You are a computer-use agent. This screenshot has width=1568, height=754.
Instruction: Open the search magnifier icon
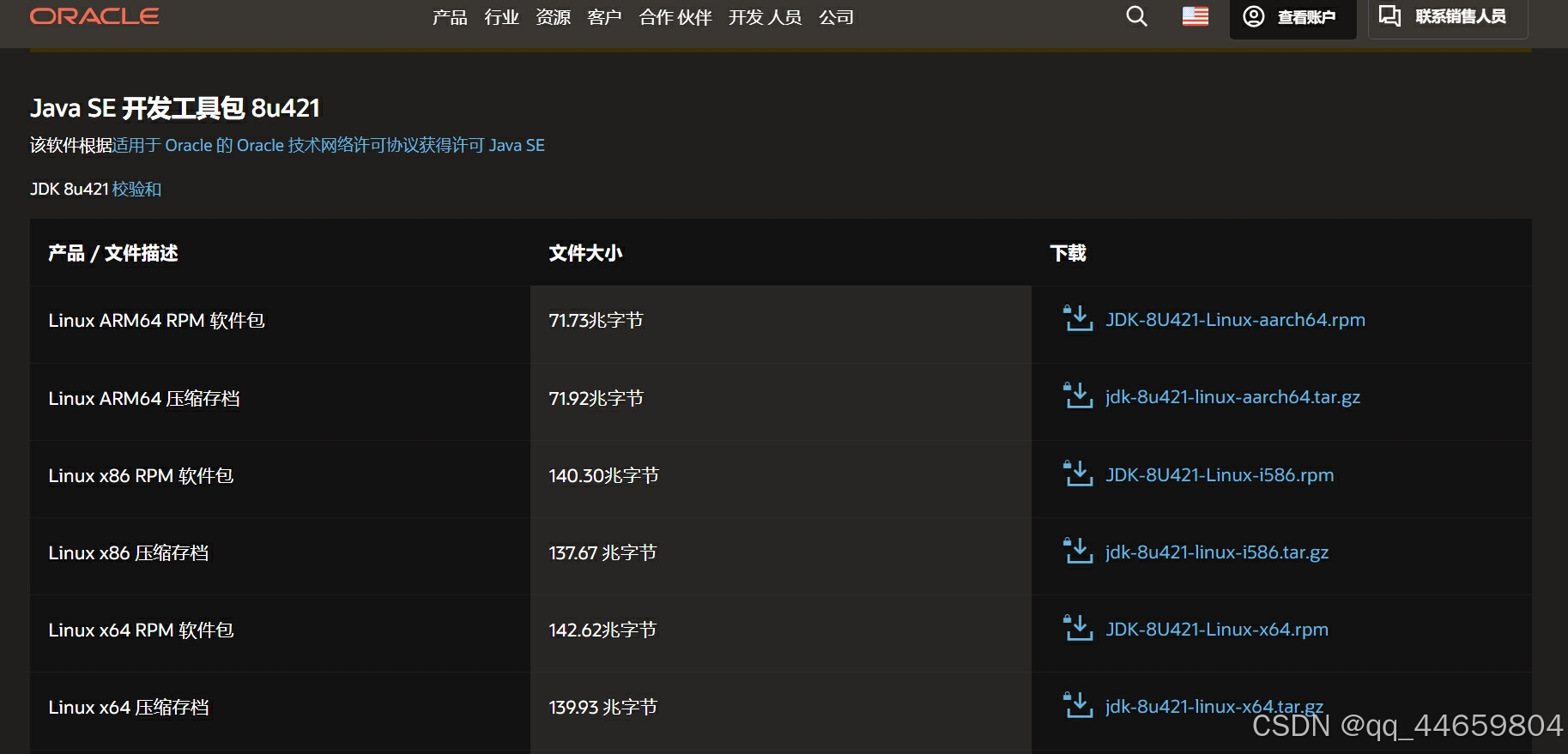pyautogui.click(x=1136, y=16)
